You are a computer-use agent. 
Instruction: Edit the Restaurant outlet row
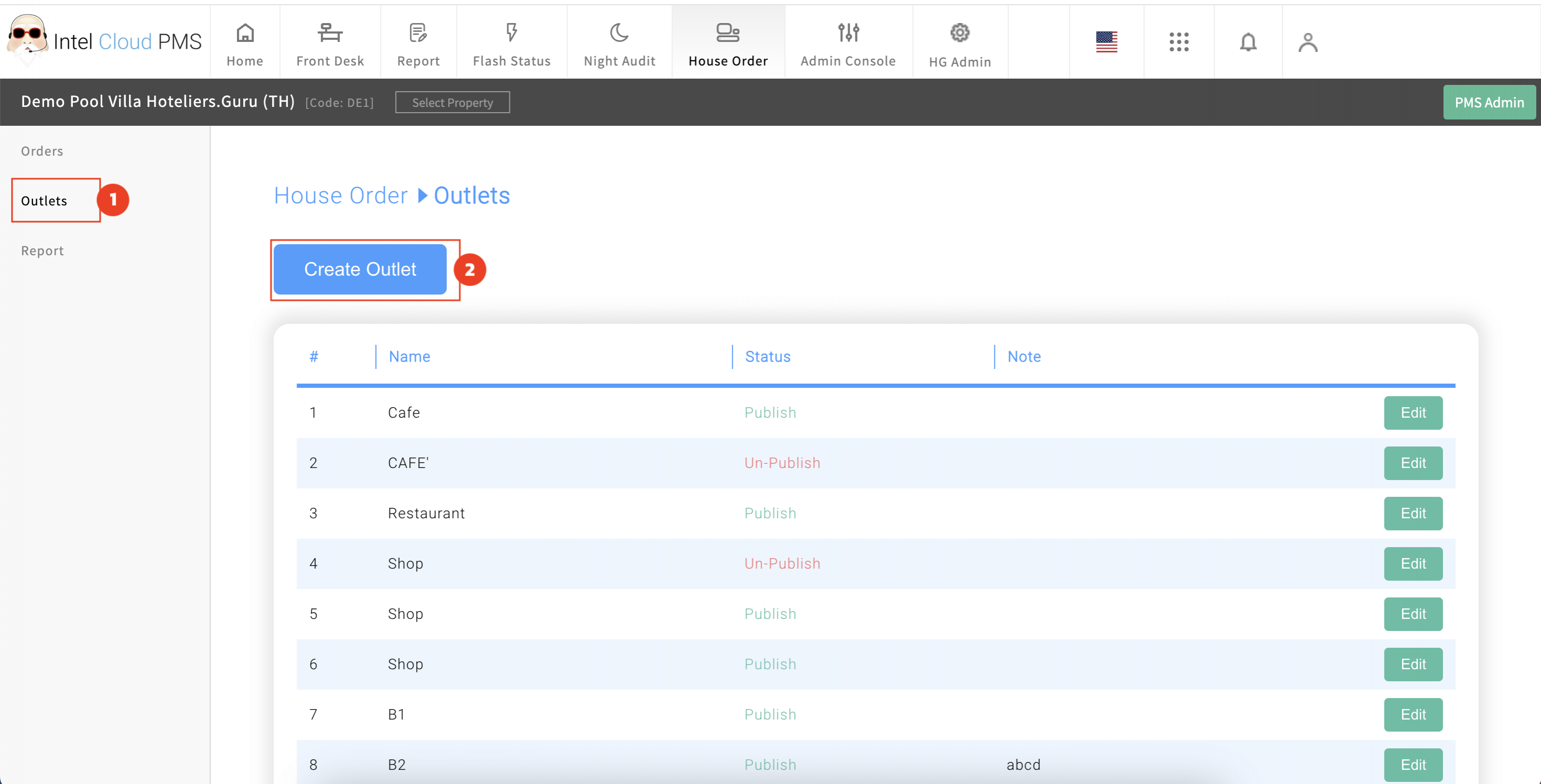[1413, 513]
